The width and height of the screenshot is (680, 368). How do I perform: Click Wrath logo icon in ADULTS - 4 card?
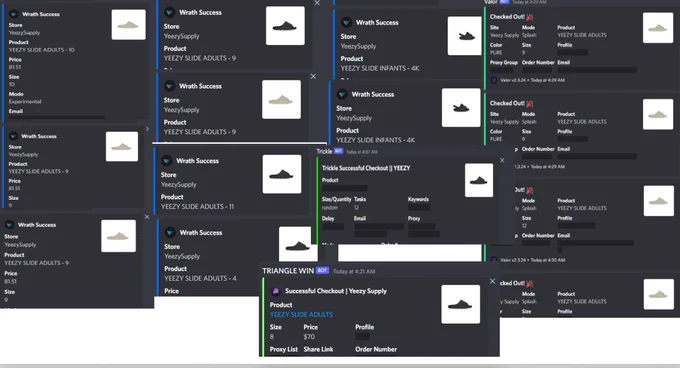tap(170, 233)
